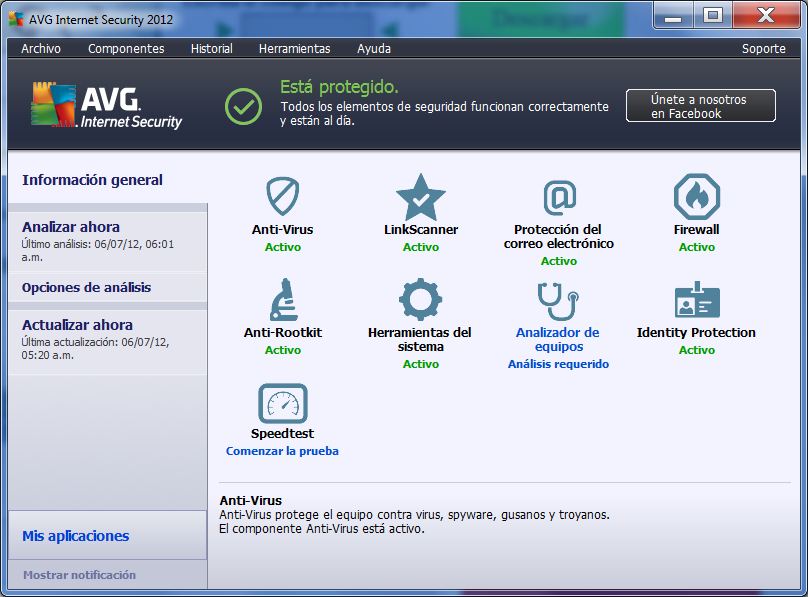Click the AVG logo in header
808x597 pixels.
[x=107, y=106]
